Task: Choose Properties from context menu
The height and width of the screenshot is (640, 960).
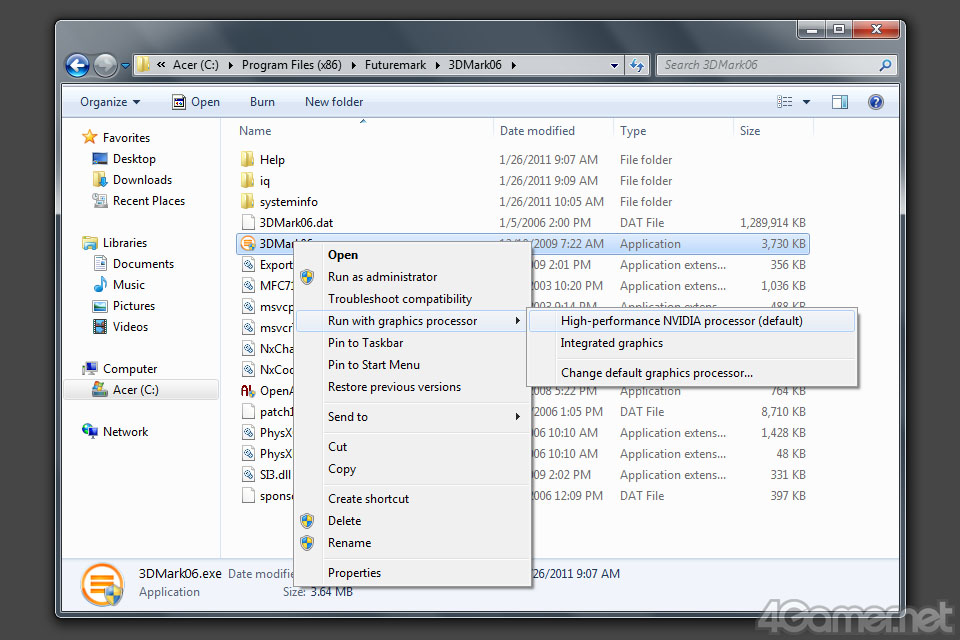Action: click(354, 573)
